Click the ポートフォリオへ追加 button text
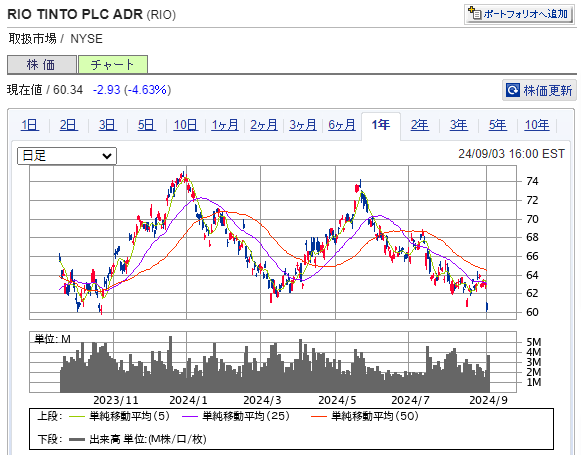Image resolution: width=581 pixels, height=455 pixels. coord(526,14)
